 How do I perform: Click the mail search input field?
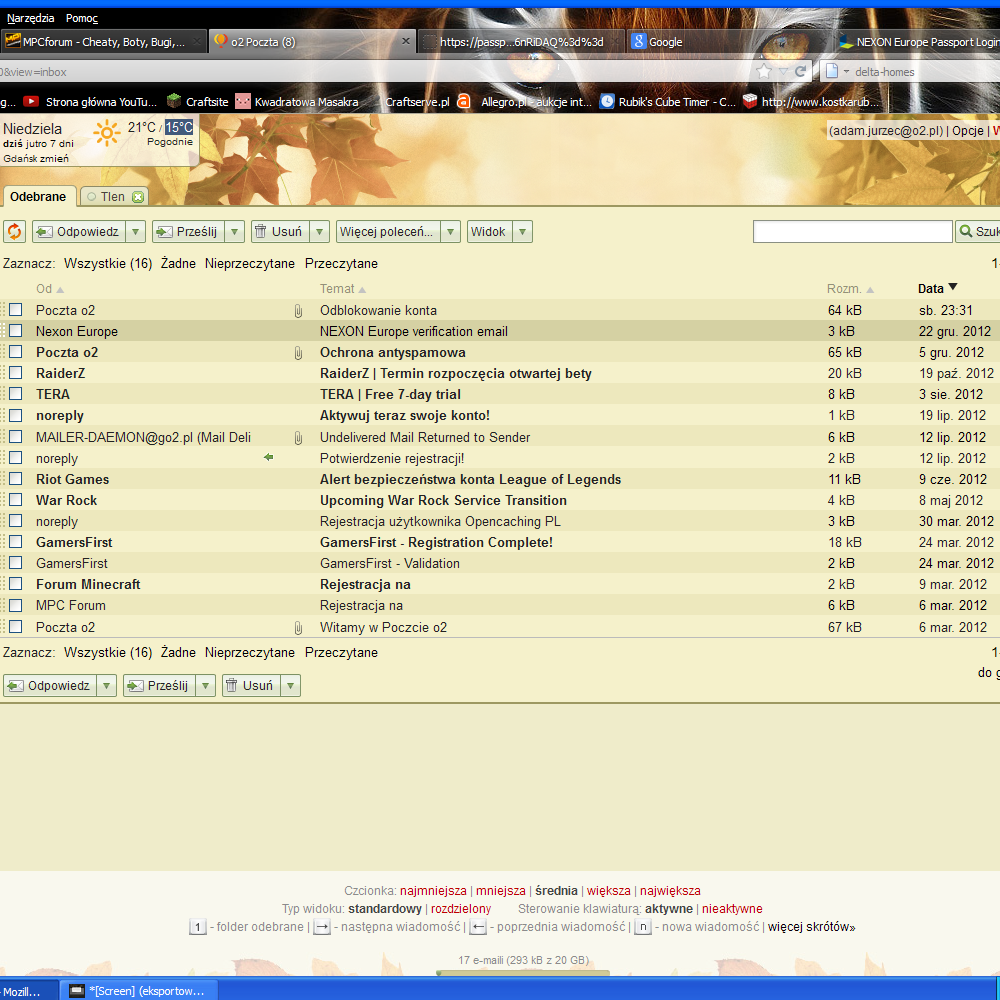[x=852, y=232]
